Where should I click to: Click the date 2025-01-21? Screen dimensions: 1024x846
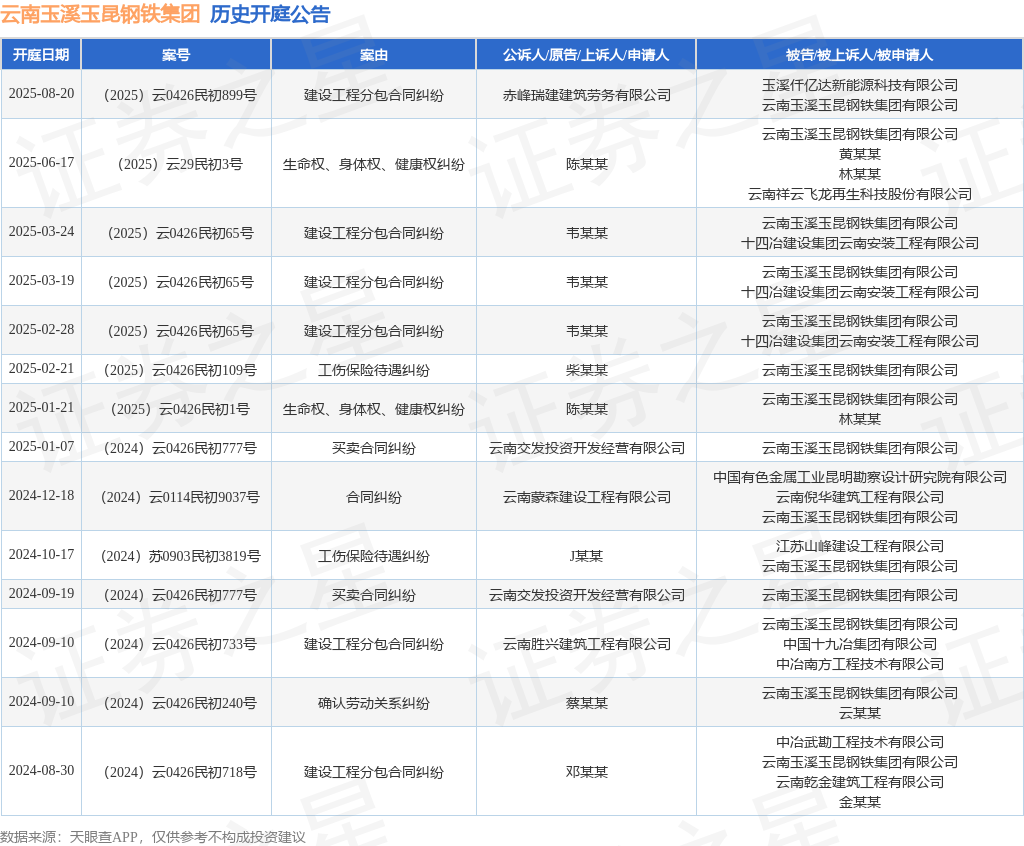(x=41, y=407)
